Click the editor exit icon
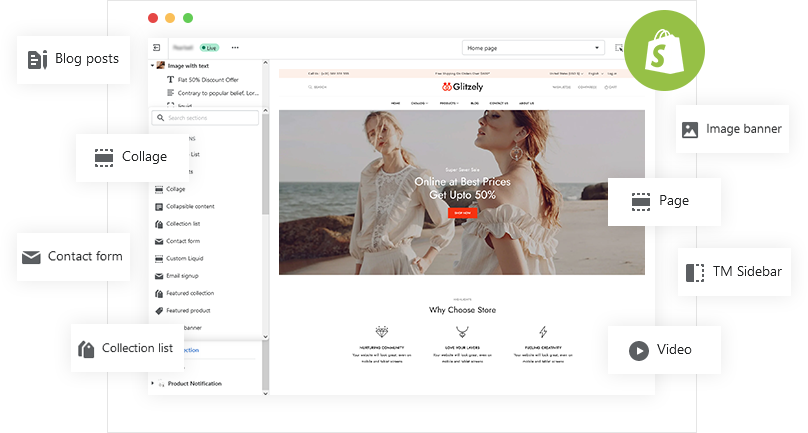The width and height of the screenshot is (808, 433). coord(157,47)
